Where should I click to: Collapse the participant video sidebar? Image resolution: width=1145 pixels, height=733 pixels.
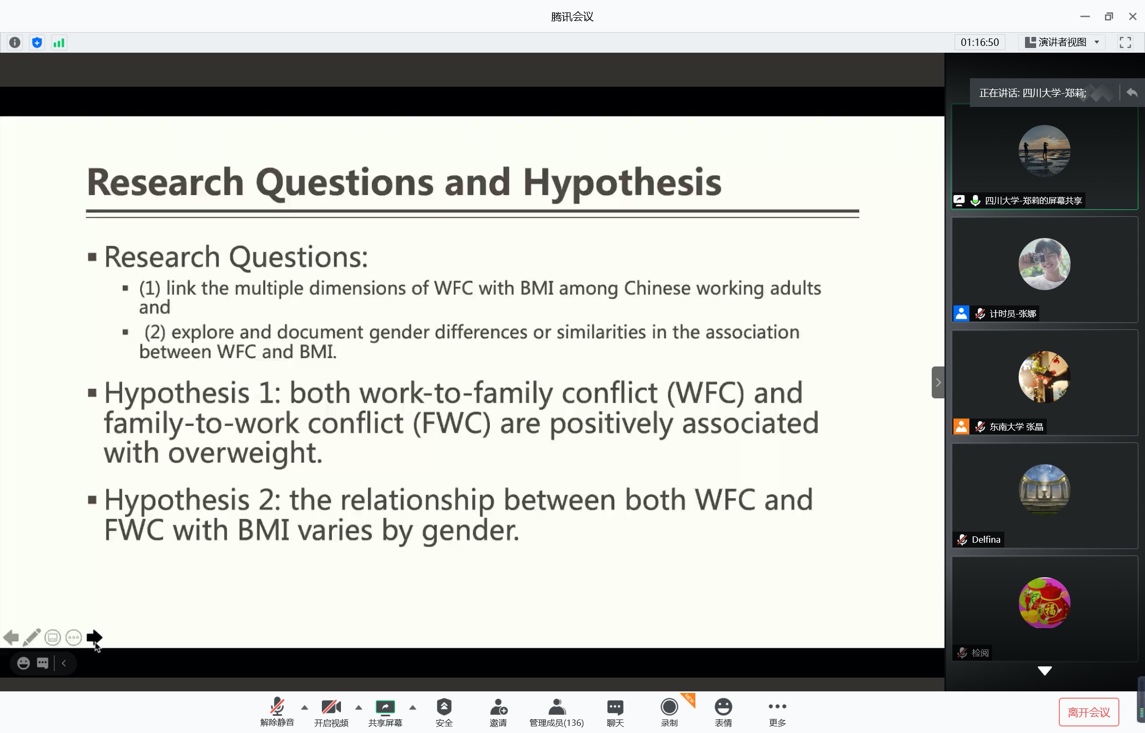(938, 382)
